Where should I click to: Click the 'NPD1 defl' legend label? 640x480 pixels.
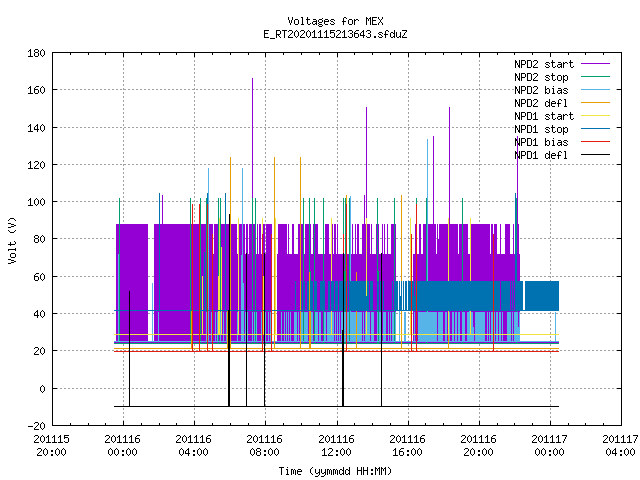[x=541, y=156]
